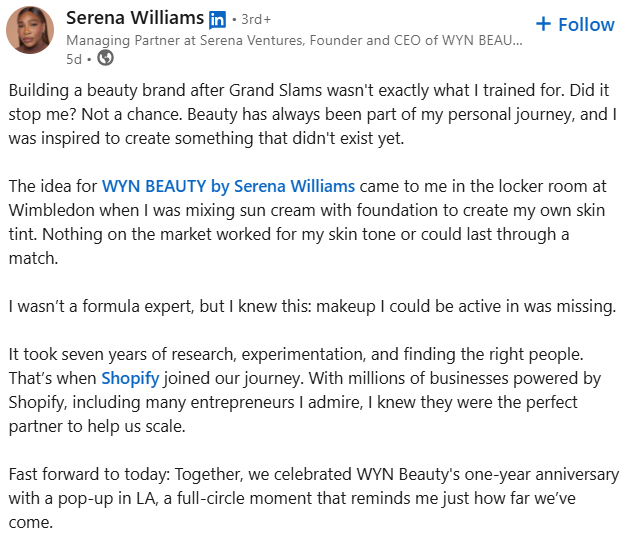Click the paragraph starting "Fast forward to today"
The height and width of the screenshot is (541, 627).
coord(310,498)
